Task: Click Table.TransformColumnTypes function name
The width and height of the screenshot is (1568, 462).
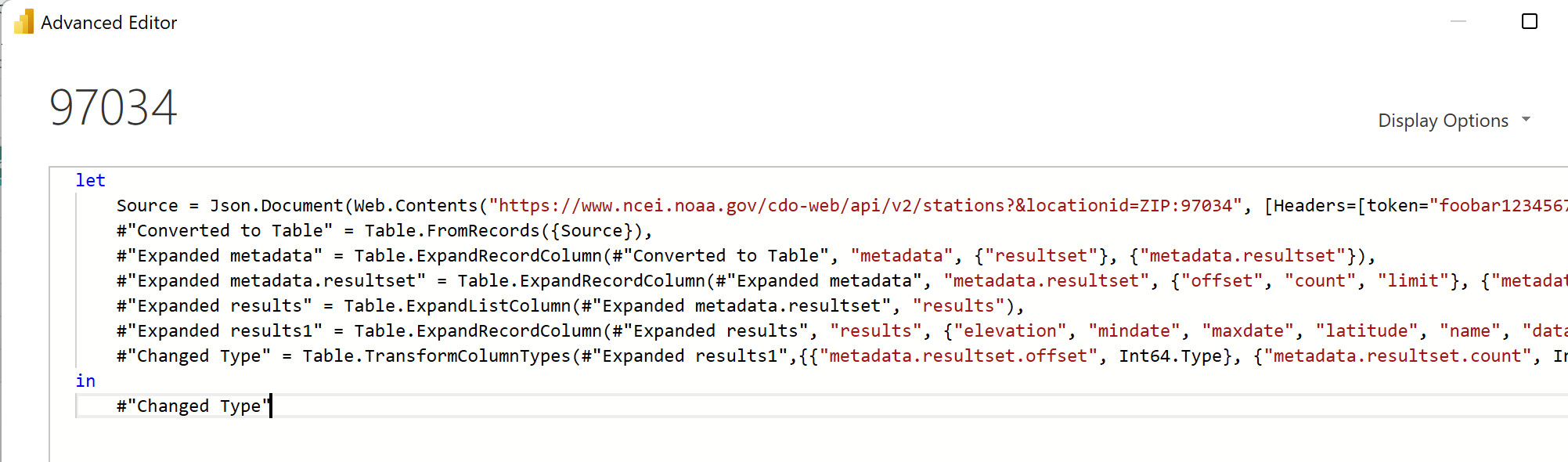Action: pyautogui.click(x=436, y=356)
